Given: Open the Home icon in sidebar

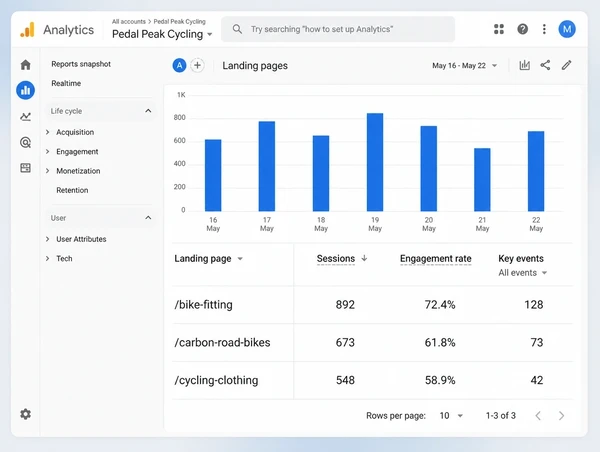Looking at the screenshot, I should click(26, 65).
